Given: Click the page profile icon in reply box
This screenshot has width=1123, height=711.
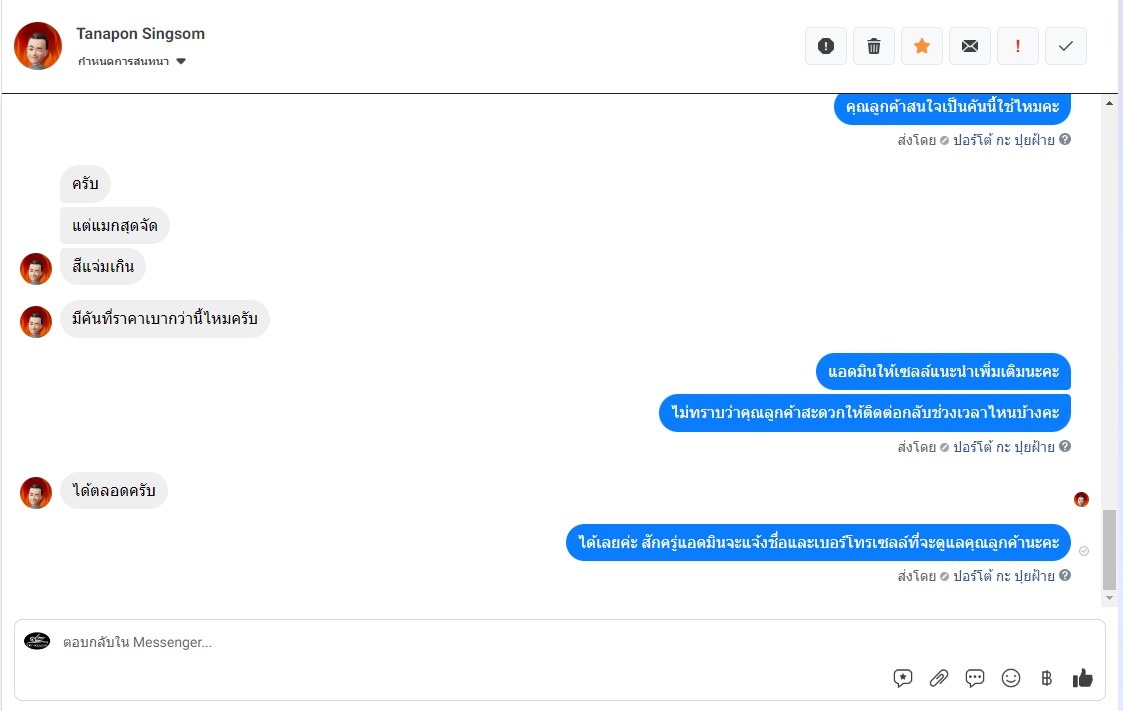Looking at the screenshot, I should 37,641.
